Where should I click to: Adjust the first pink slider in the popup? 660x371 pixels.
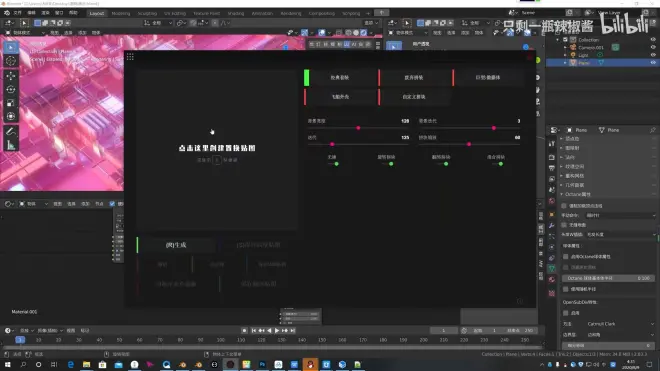point(358,128)
